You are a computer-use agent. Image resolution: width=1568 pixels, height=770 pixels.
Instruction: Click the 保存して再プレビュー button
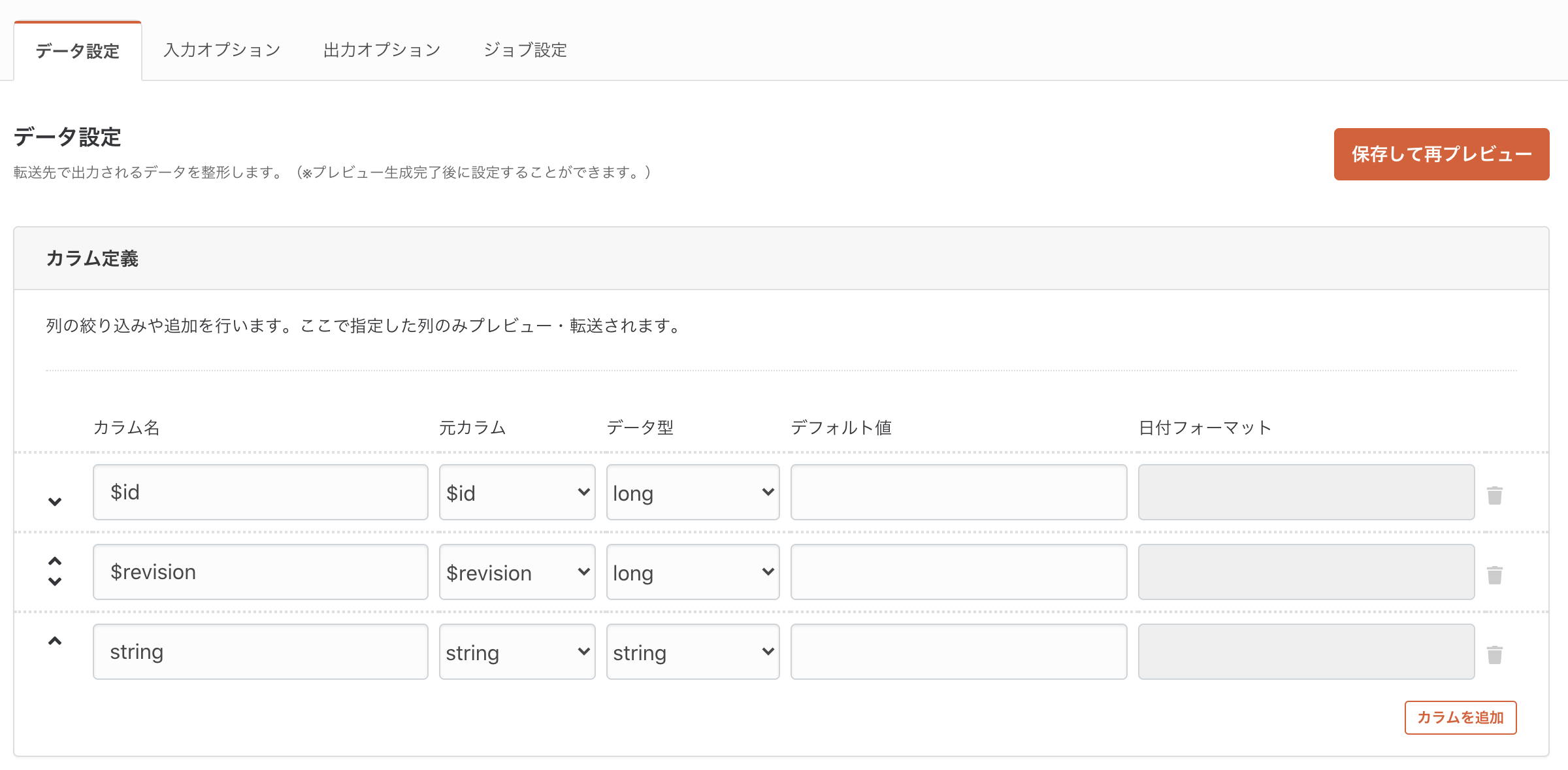(1441, 154)
